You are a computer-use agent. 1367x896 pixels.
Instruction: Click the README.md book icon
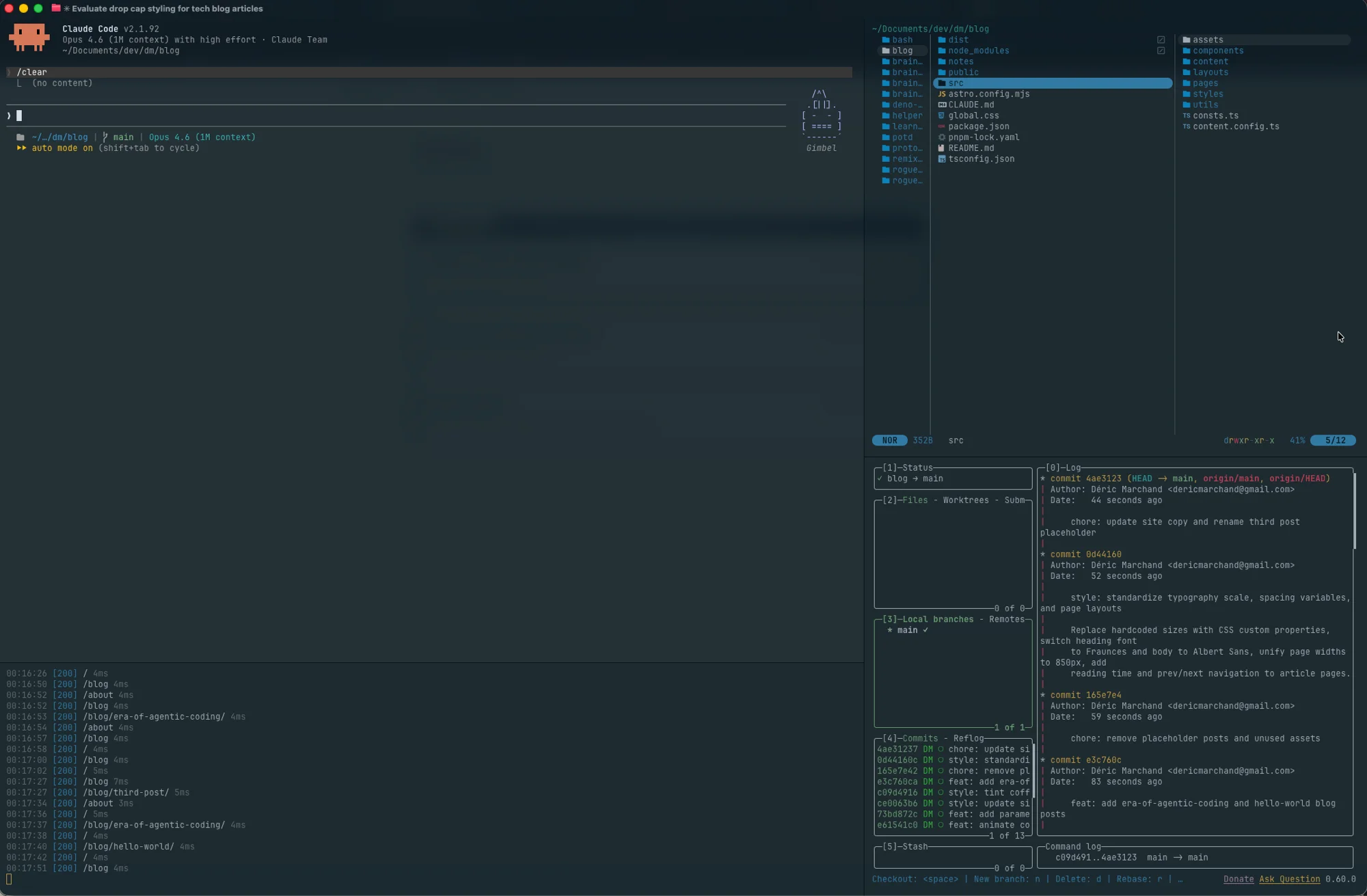[942, 148]
